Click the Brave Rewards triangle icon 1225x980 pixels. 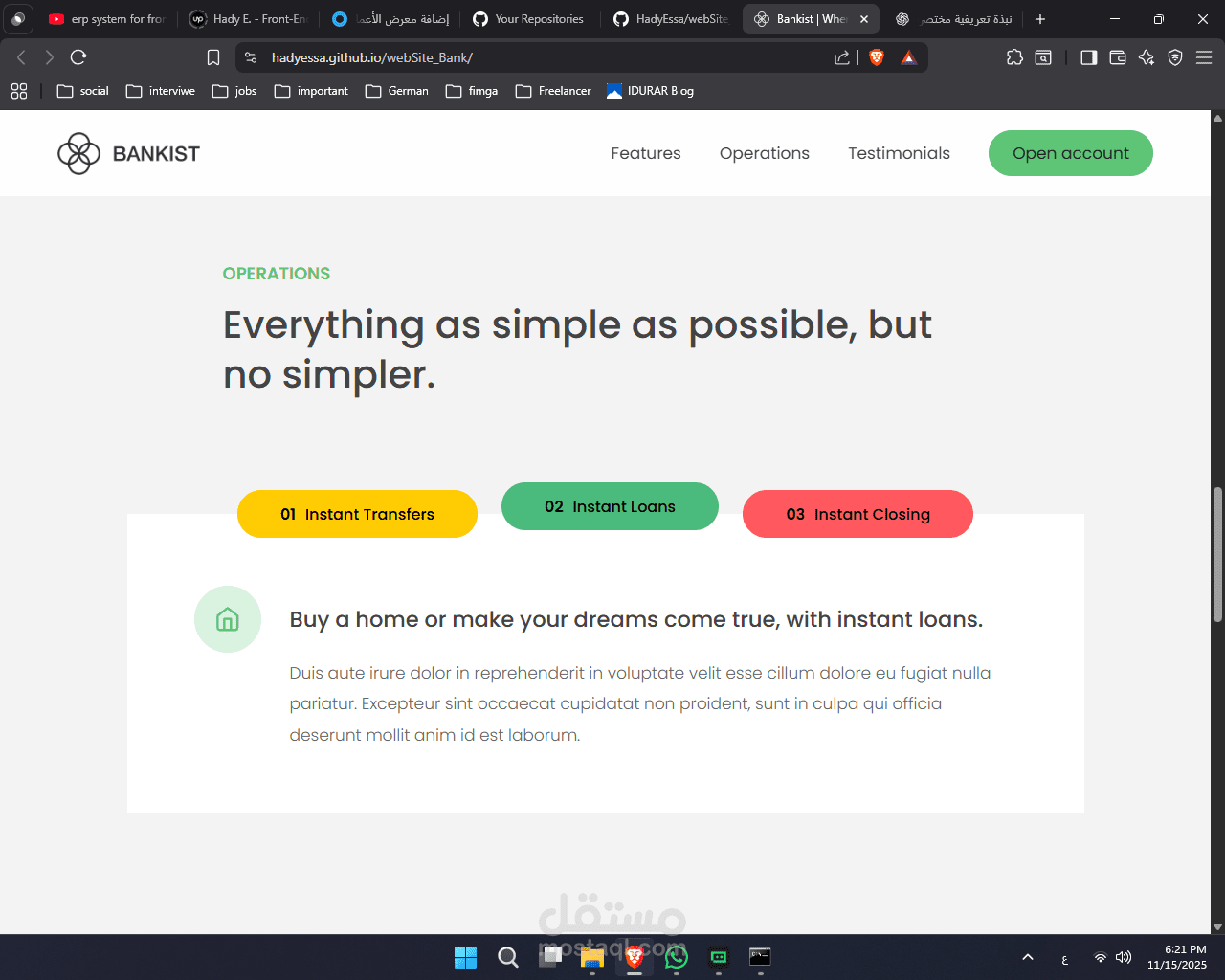click(908, 57)
